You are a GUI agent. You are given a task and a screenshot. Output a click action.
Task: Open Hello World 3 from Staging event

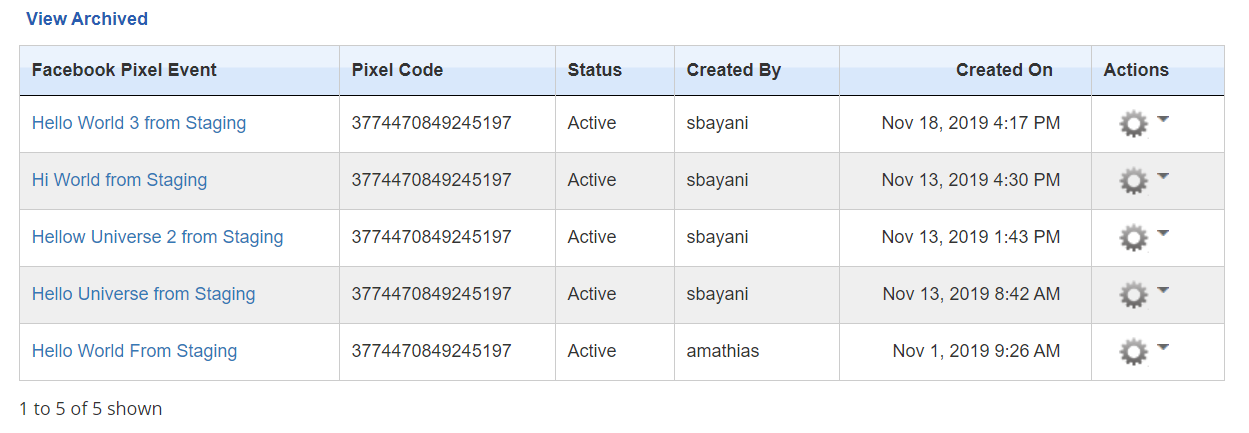point(139,123)
